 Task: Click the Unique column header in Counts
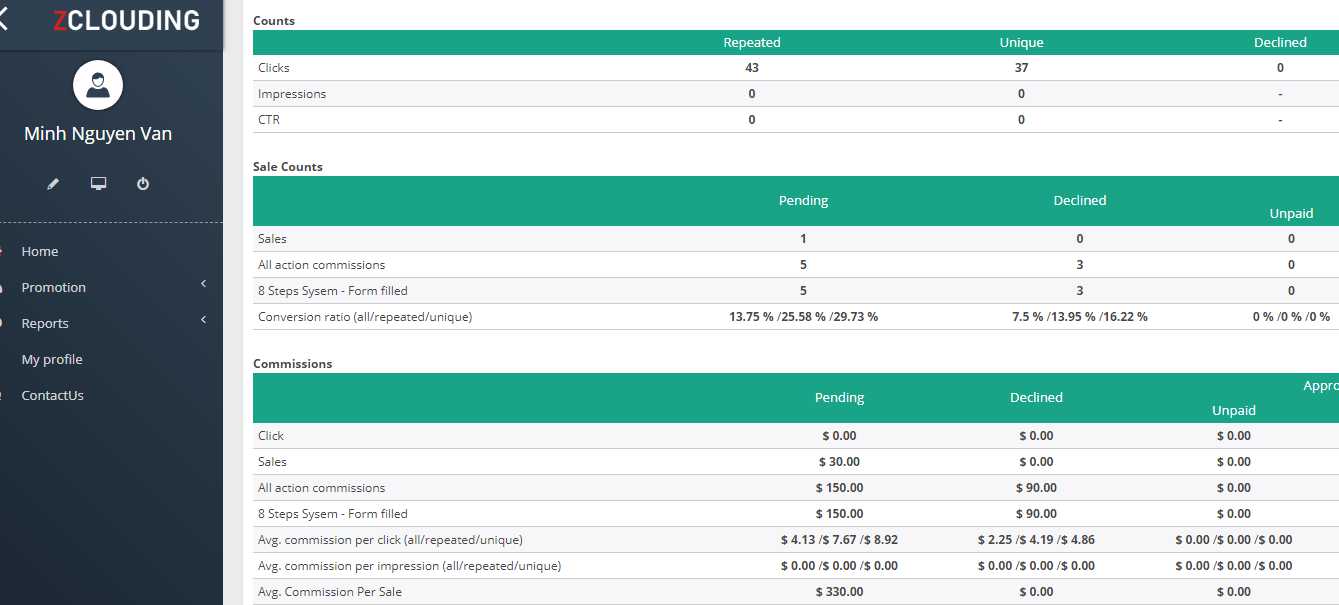point(1021,43)
